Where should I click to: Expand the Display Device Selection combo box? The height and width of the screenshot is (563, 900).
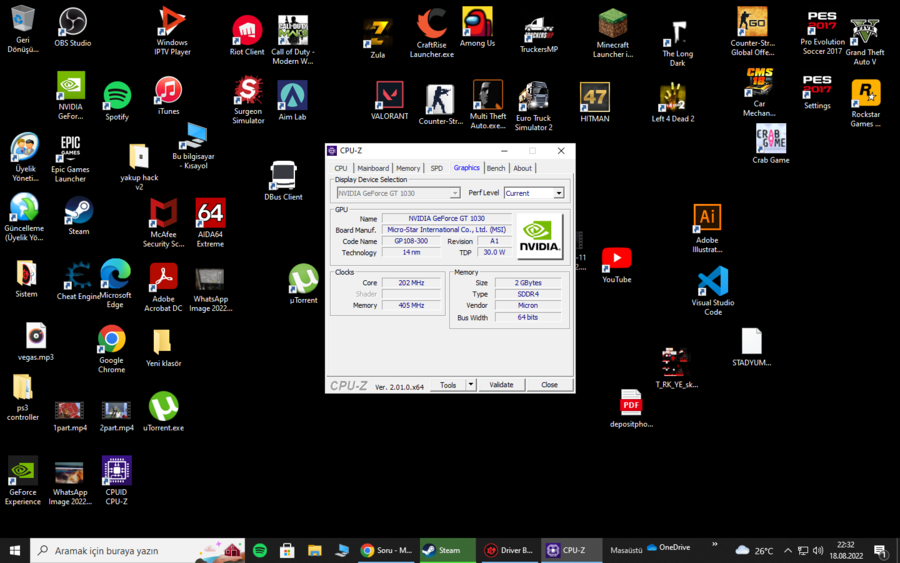click(x=455, y=193)
